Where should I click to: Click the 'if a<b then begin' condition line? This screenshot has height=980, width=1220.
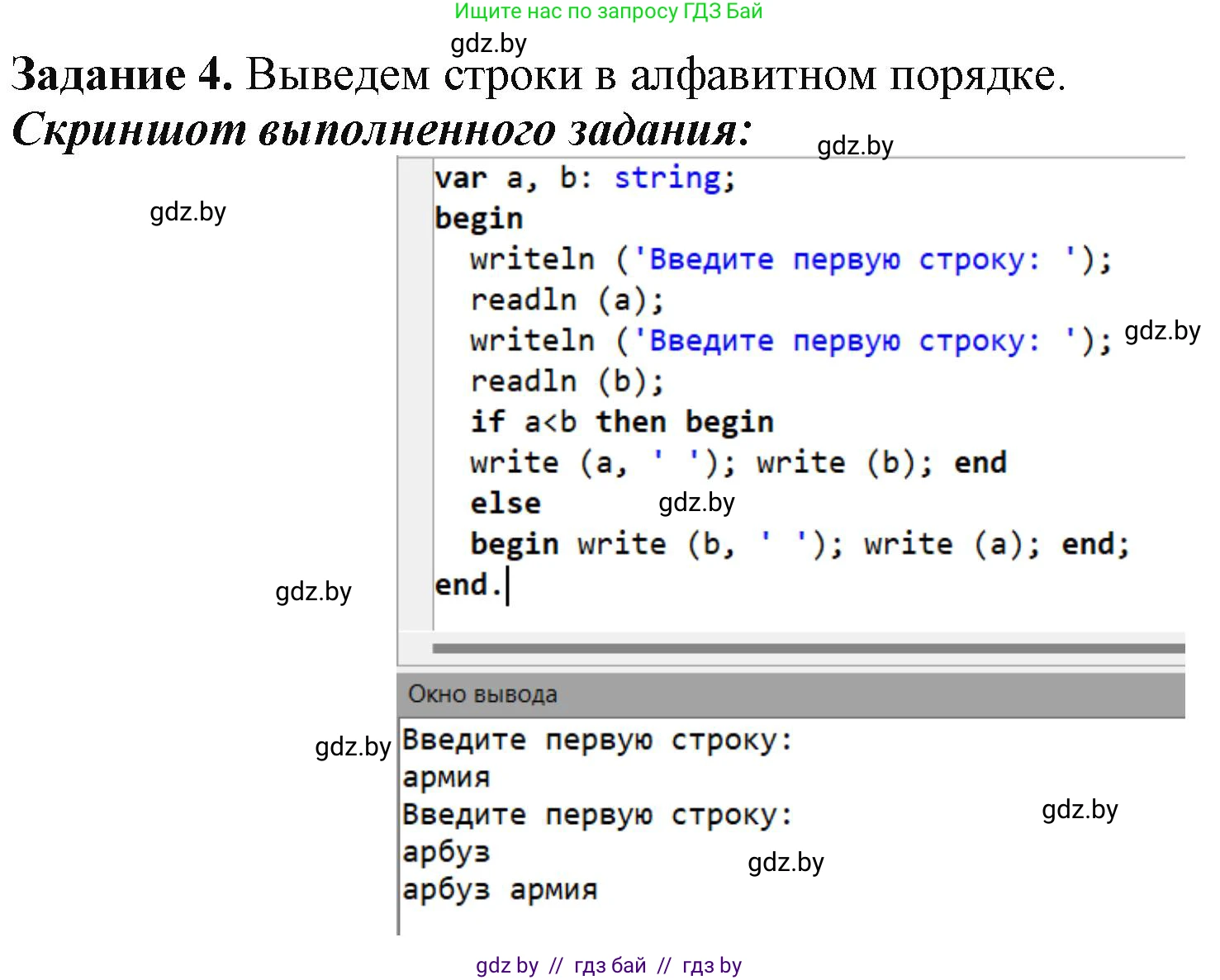click(619, 420)
